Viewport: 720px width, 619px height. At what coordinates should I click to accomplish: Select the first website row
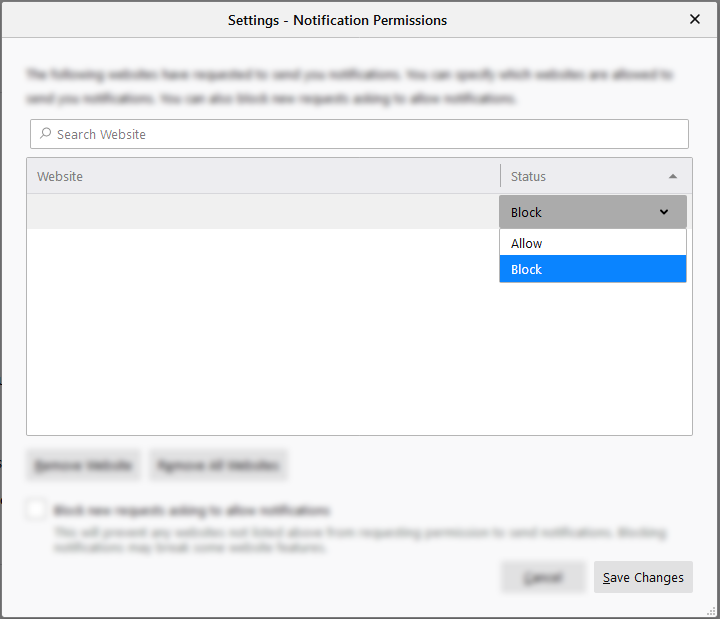pos(262,212)
